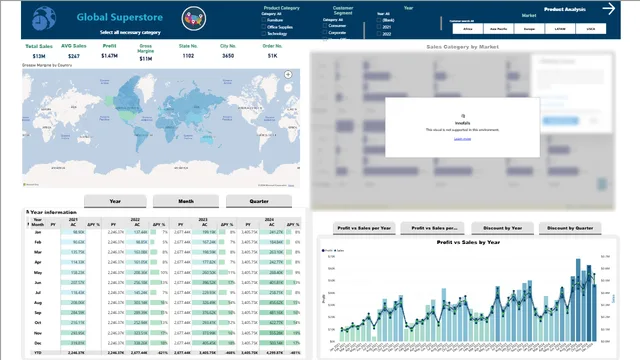Select the Feb row in the table

coord(166,242)
